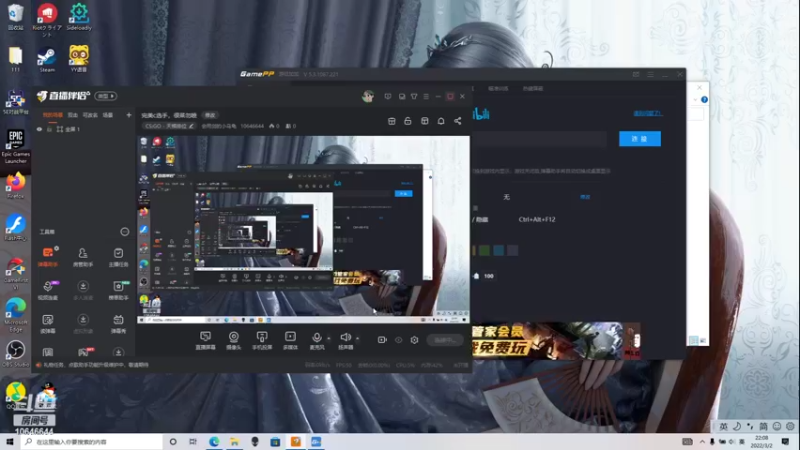Image resolution: width=800 pixels, height=450 pixels.
Task: Select the third scene tab
Action: coord(90,115)
